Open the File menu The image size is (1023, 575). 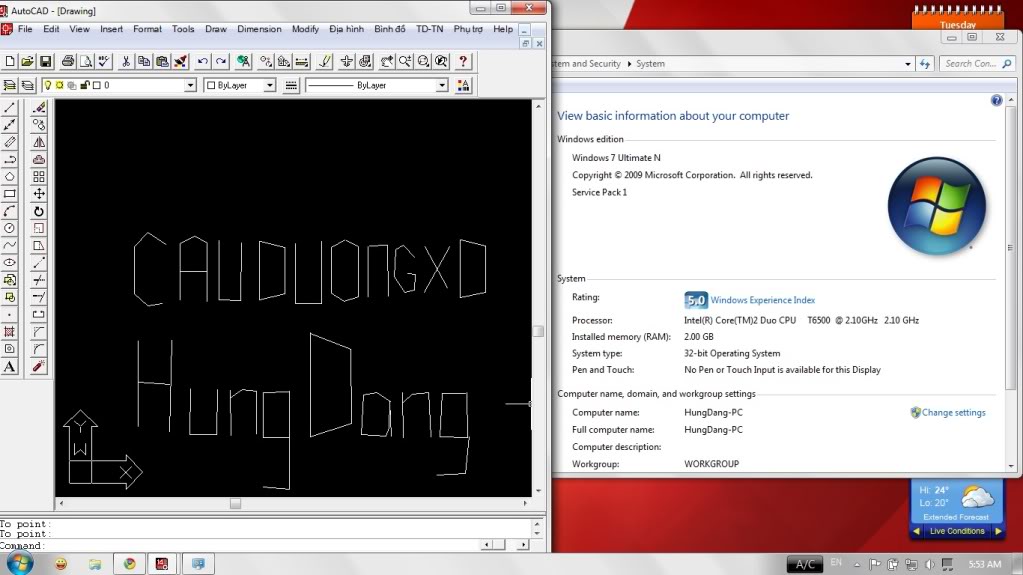pyautogui.click(x=25, y=29)
